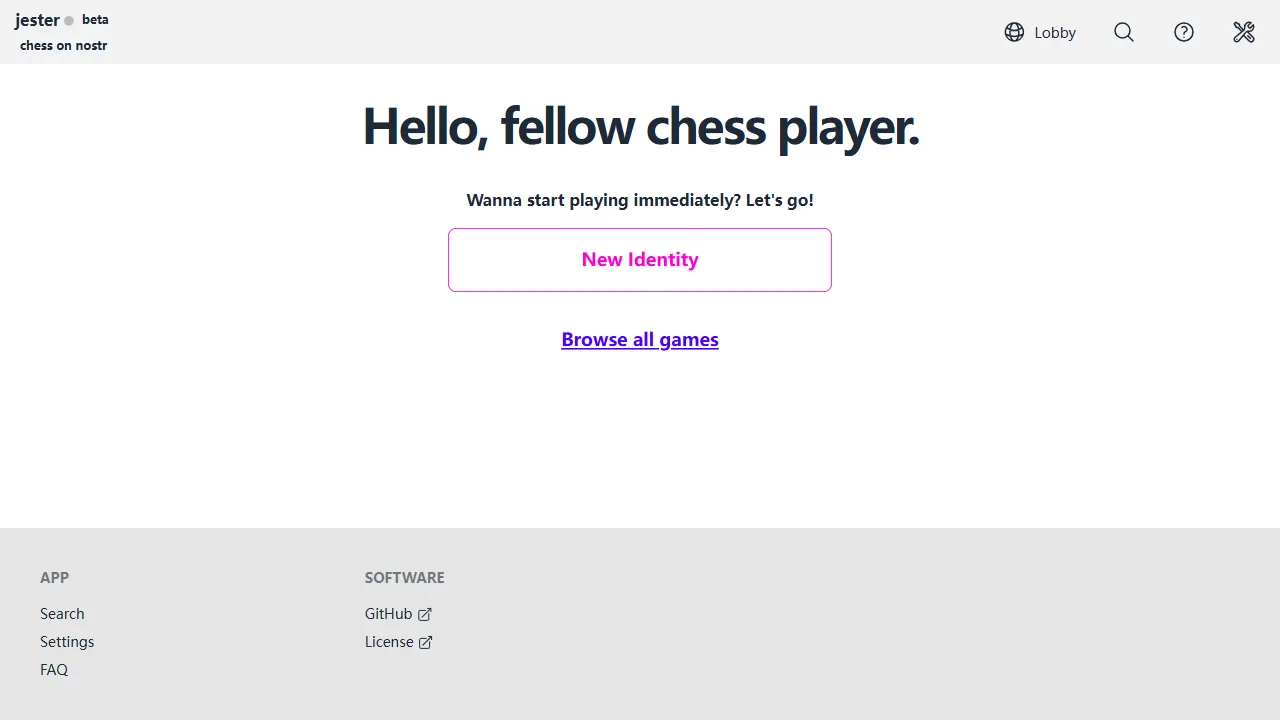Go to Settings from the footer
This screenshot has height=720, width=1280.
click(x=67, y=642)
